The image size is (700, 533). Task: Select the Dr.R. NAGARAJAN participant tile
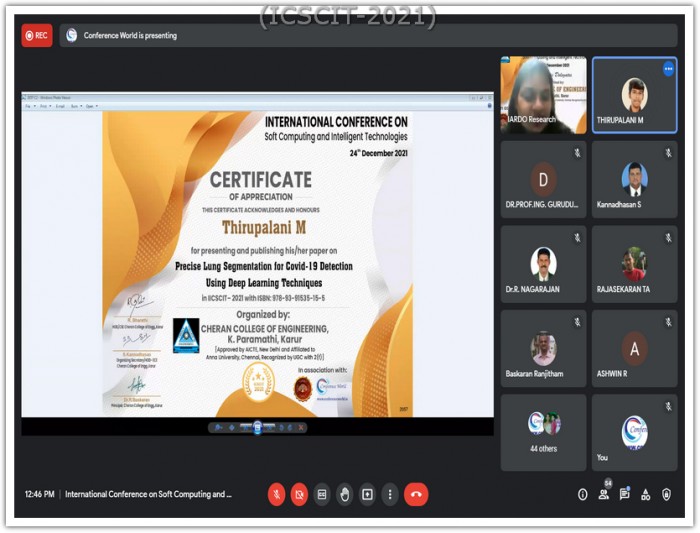543,264
